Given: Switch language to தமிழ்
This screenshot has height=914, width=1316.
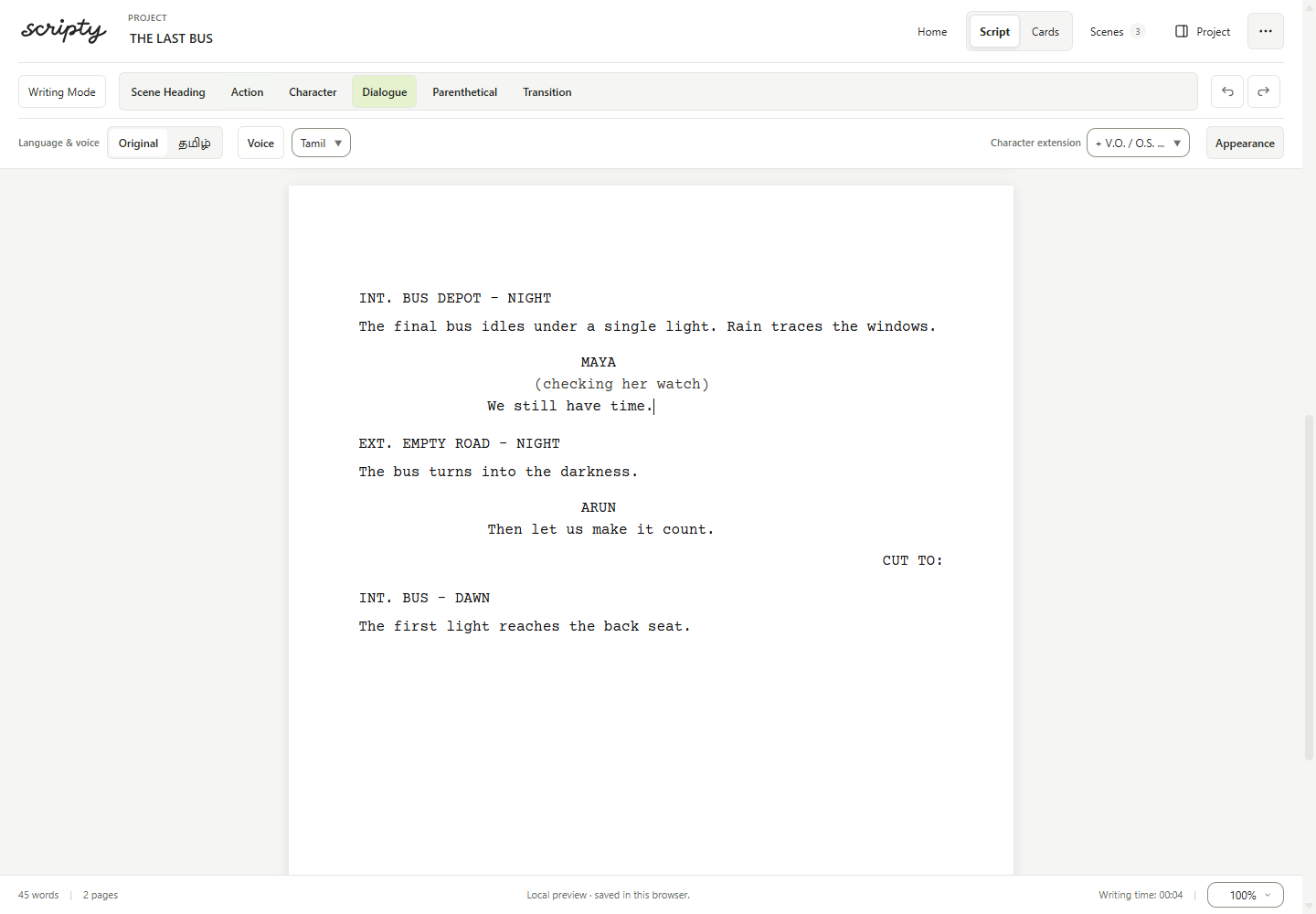Looking at the screenshot, I should click(x=194, y=143).
